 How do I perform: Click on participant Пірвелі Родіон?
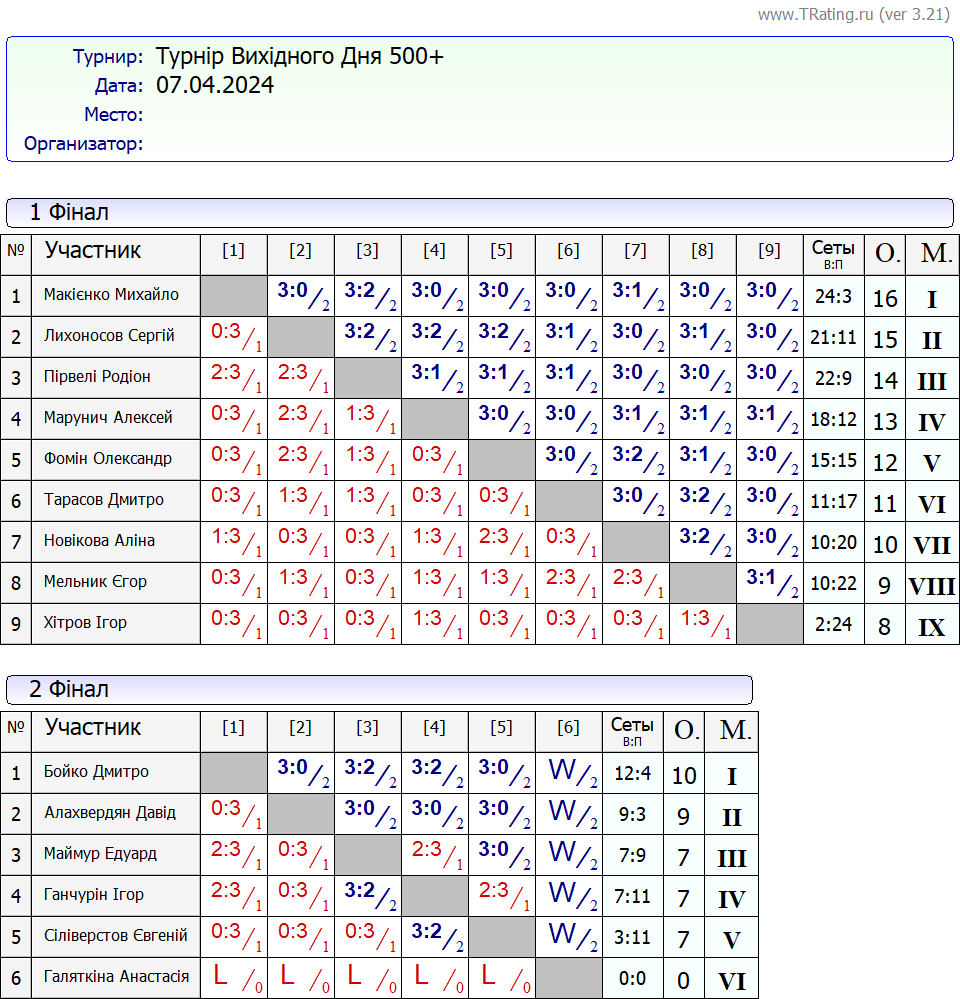coord(97,377)
